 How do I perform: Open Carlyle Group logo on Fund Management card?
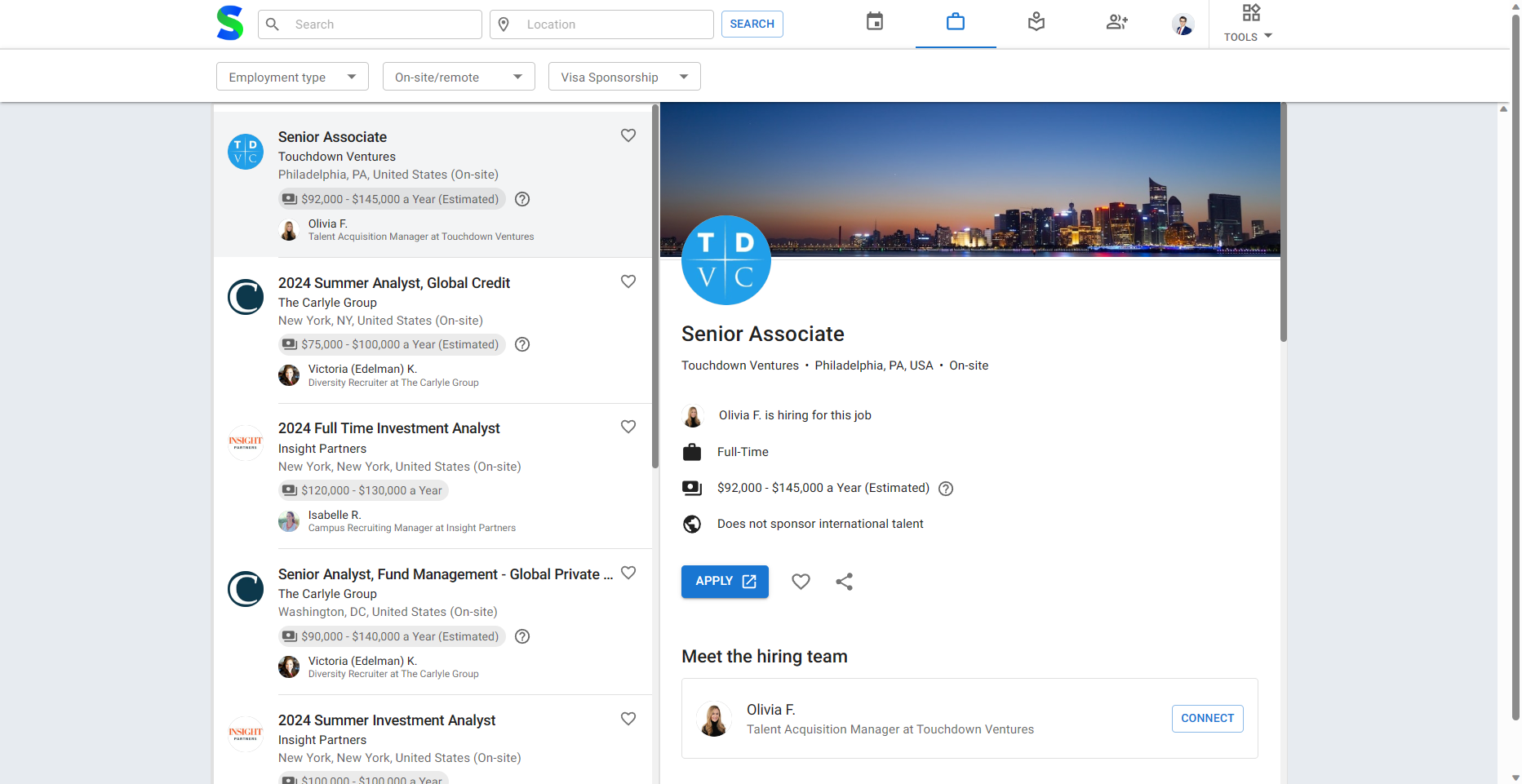pos(246,589)
